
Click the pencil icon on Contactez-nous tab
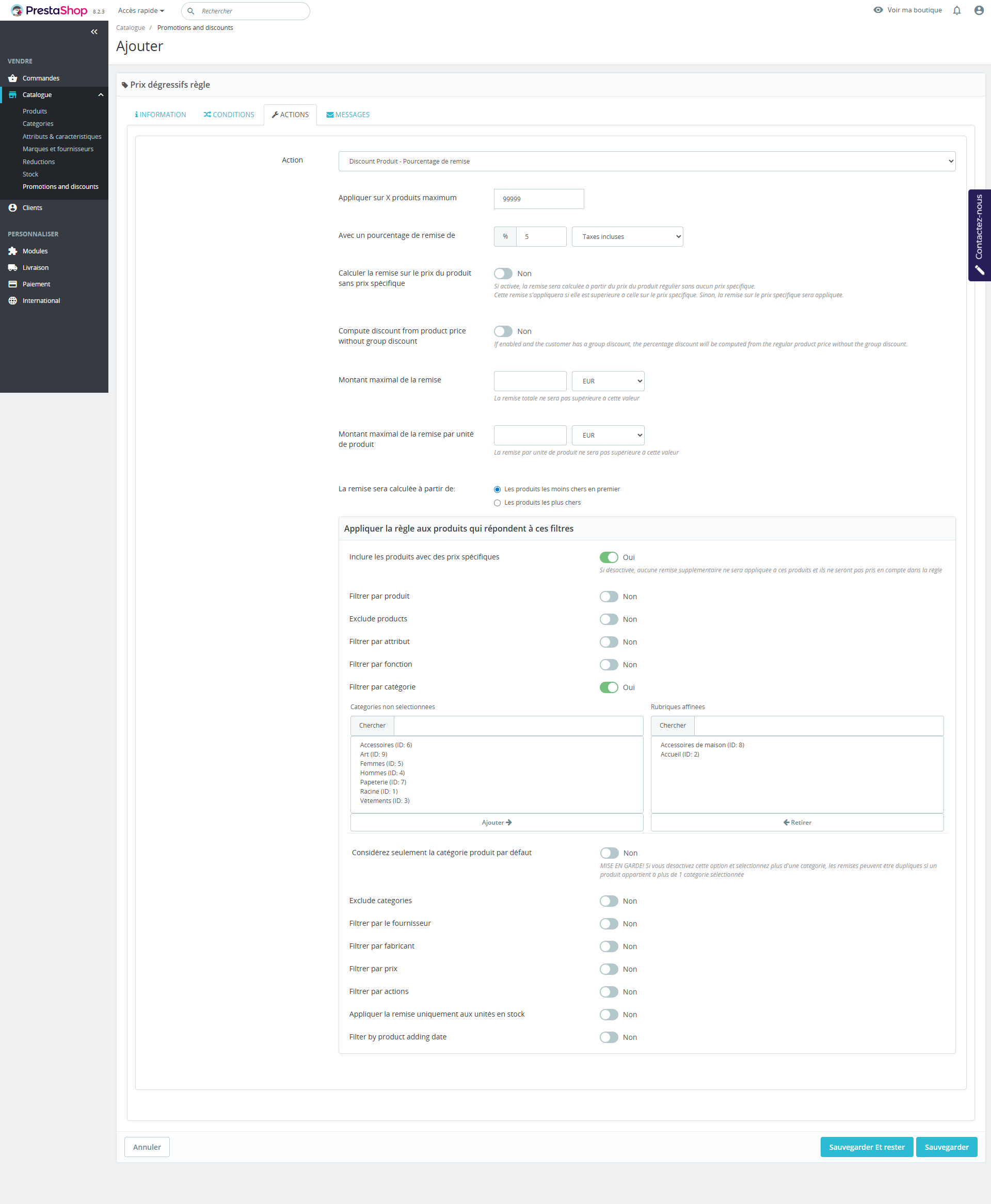(x=979, y=270)
